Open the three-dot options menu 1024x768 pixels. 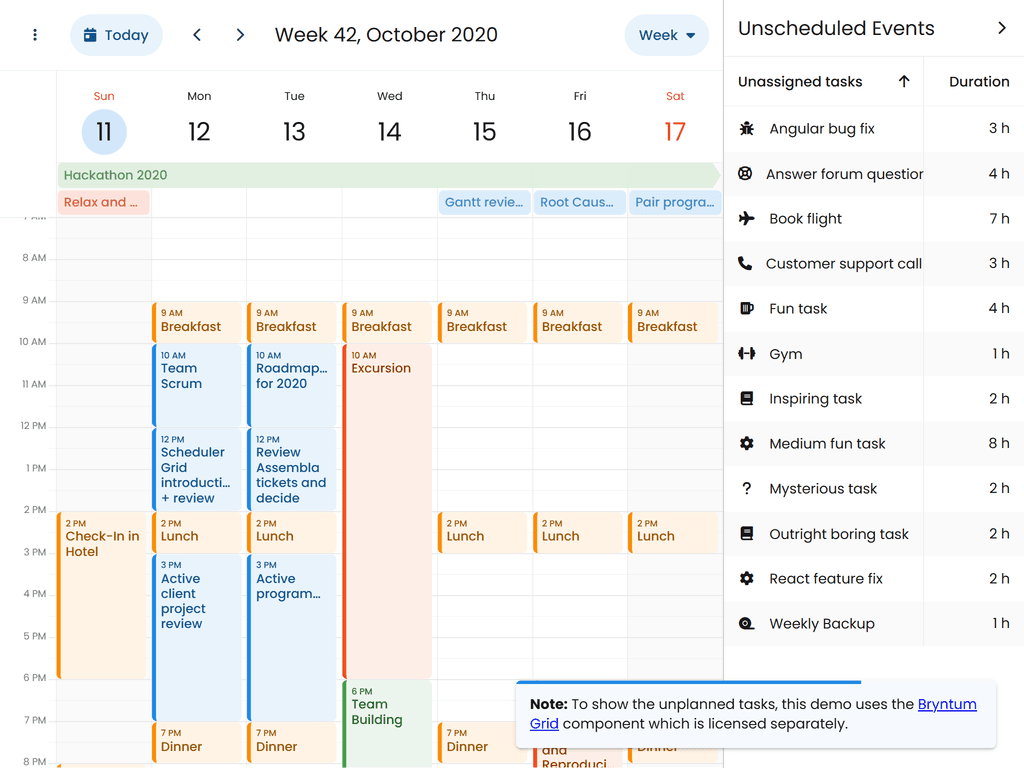(35, 35)
